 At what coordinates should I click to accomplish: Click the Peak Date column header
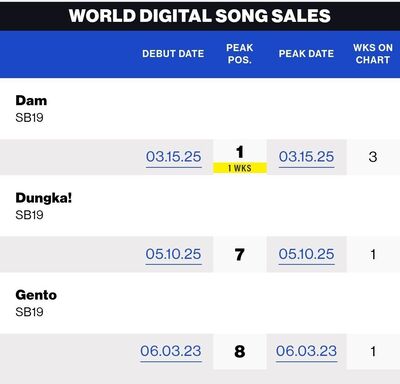pos(306,54)
